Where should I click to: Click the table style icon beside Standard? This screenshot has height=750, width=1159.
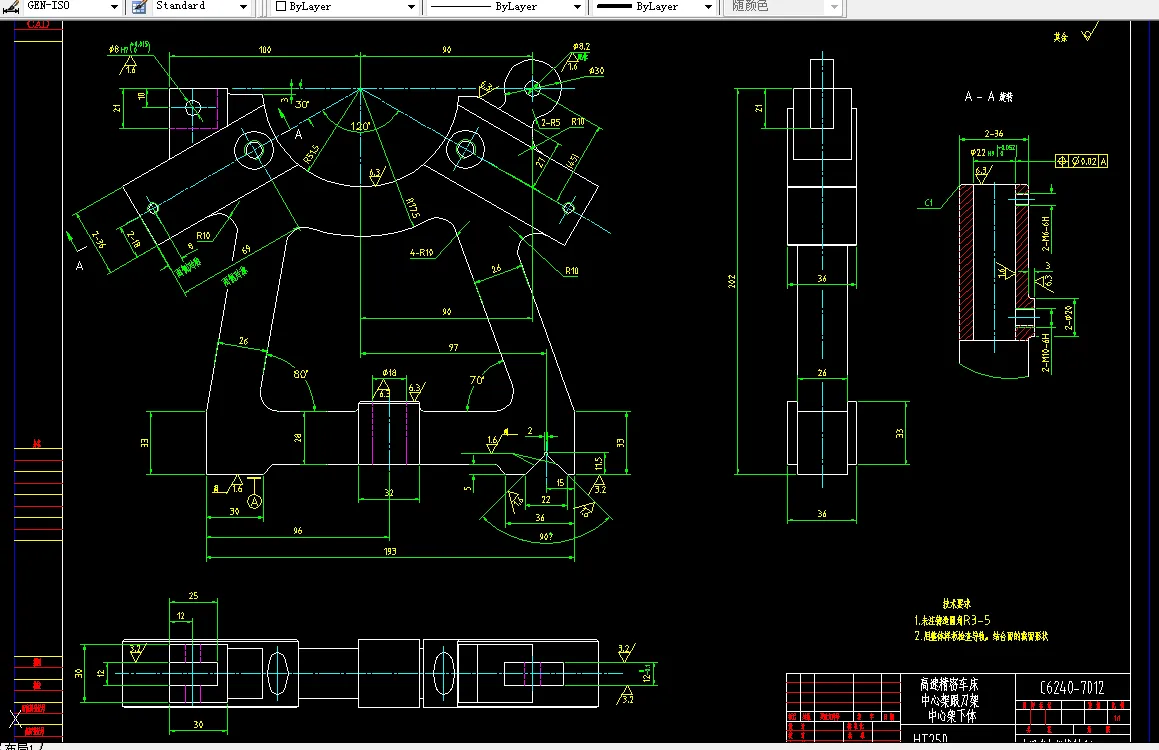[x=139, y=7]
